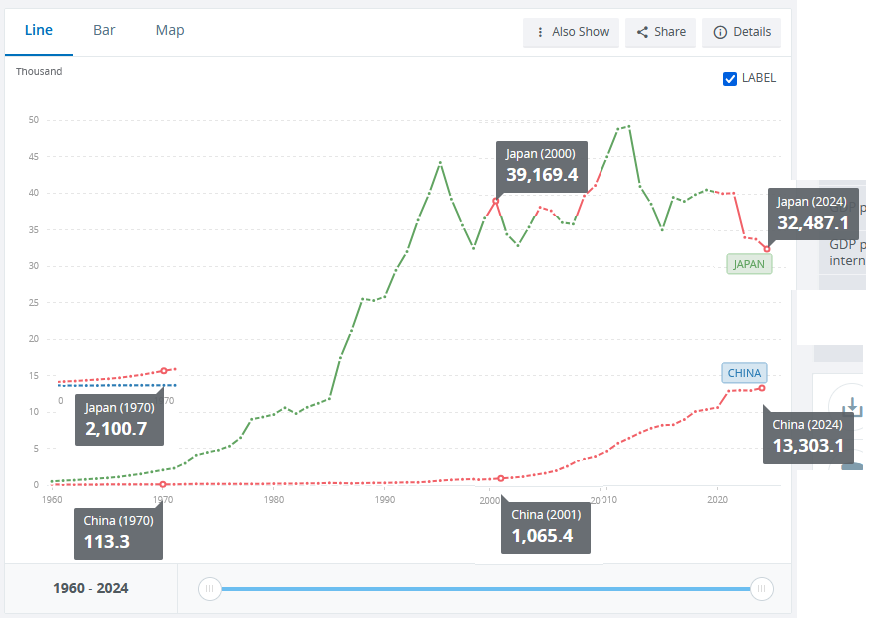This screenshot has height=626, width=889.
Task: Click the China (2001) 1,065.4 tooltip
Action: pyautogui.click(x=545, y=526)
